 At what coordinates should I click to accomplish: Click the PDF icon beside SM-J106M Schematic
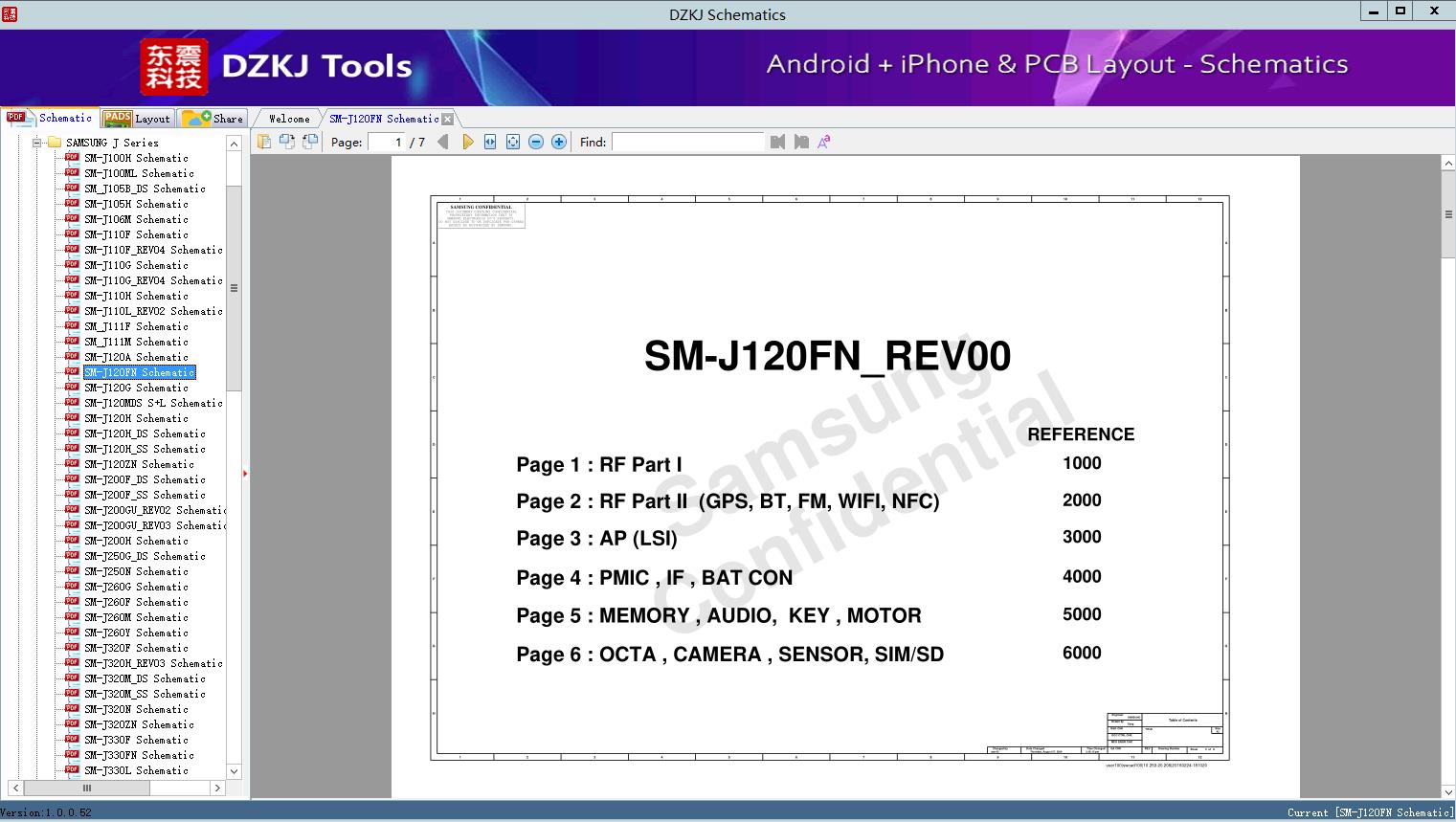[72, 218]
